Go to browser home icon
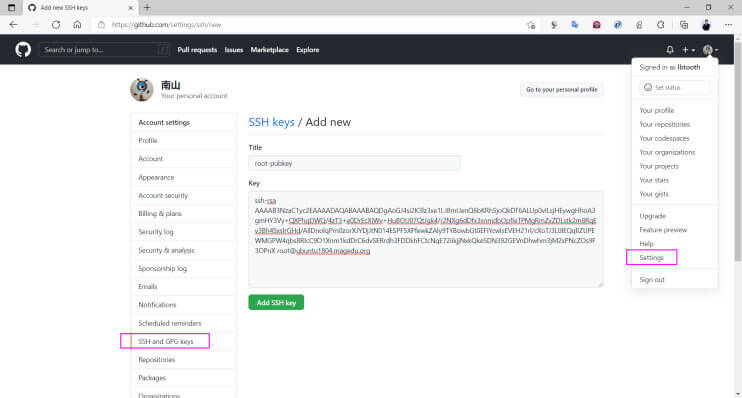The width and height of the screenshot is (742, 398). pyautogui.click(x=77, y=25)
